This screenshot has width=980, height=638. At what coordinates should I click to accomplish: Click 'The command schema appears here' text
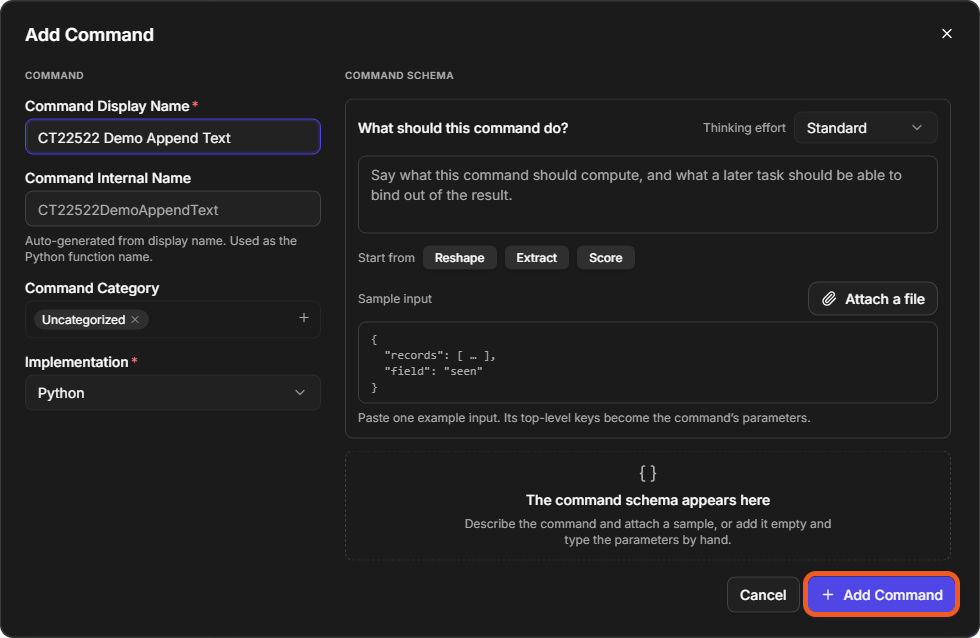tap(648, 500)
